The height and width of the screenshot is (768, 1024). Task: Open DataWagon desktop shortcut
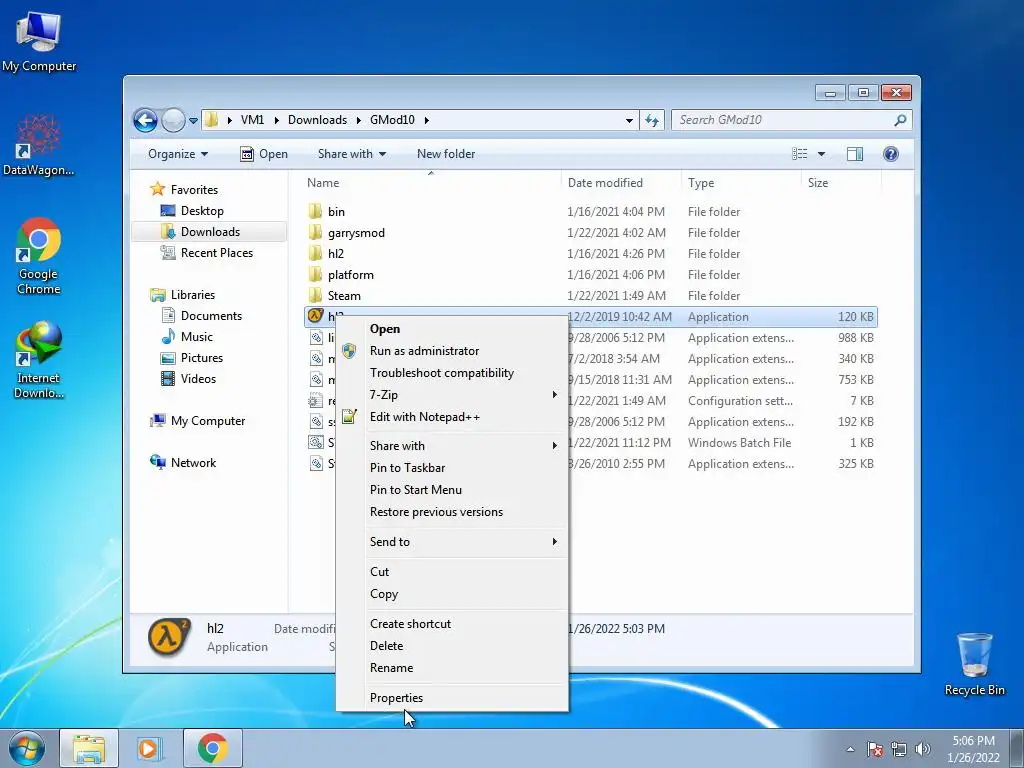click(39, 146)
